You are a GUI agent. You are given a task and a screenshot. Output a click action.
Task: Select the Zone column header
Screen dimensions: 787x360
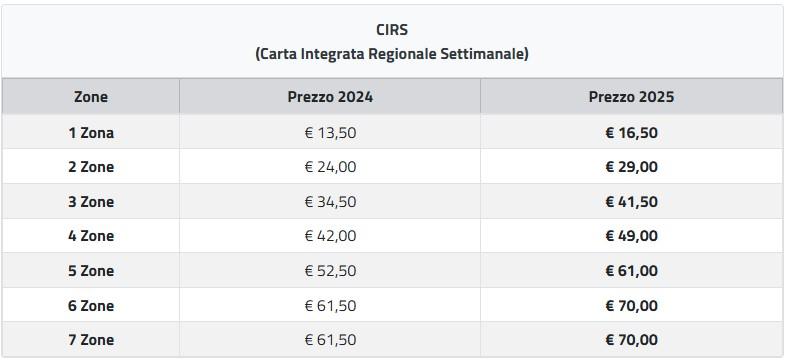pos(91,96)
